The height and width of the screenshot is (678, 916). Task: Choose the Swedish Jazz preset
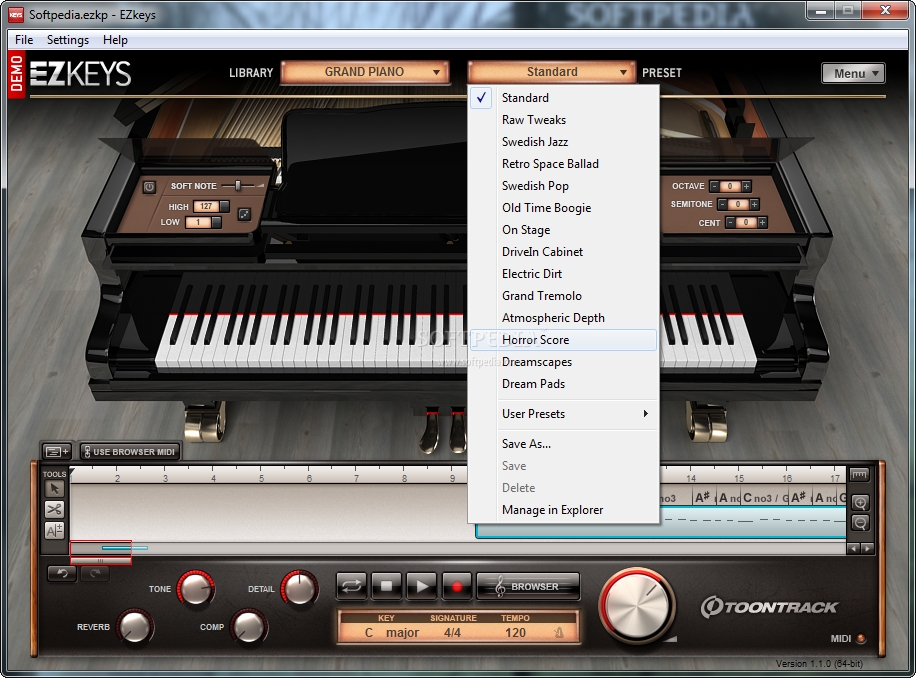(563, 141)
